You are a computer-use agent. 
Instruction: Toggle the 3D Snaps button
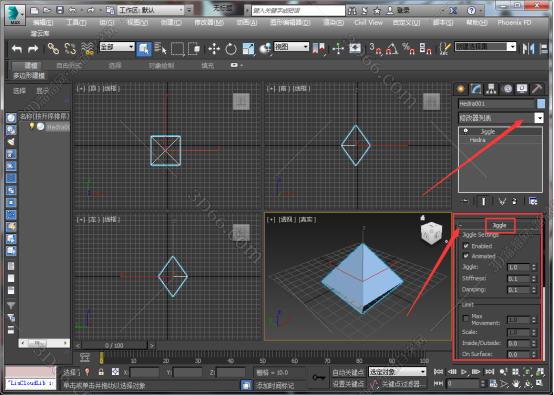tap(376, 49)
